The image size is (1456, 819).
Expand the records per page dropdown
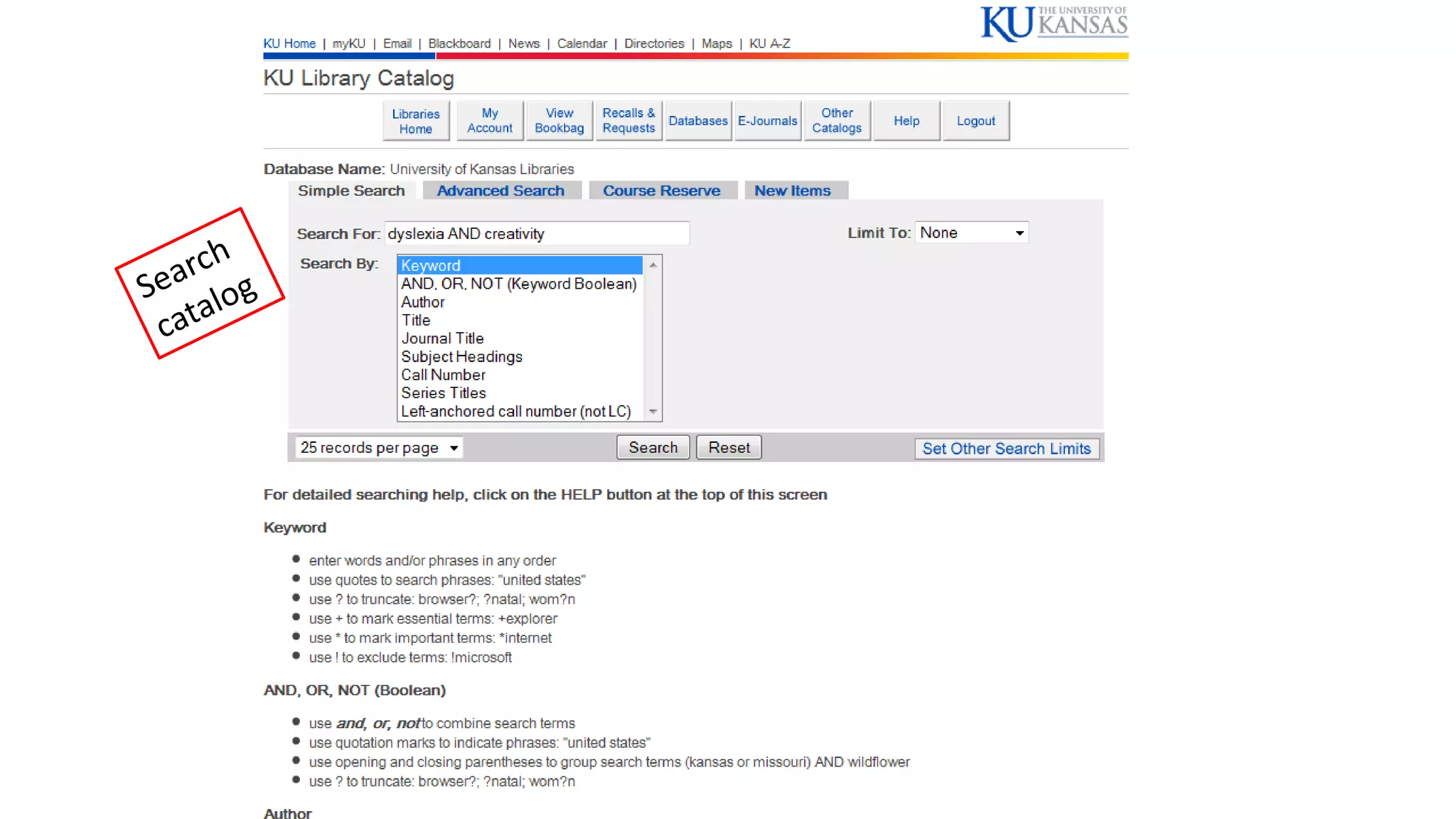[x=379, y=448]
